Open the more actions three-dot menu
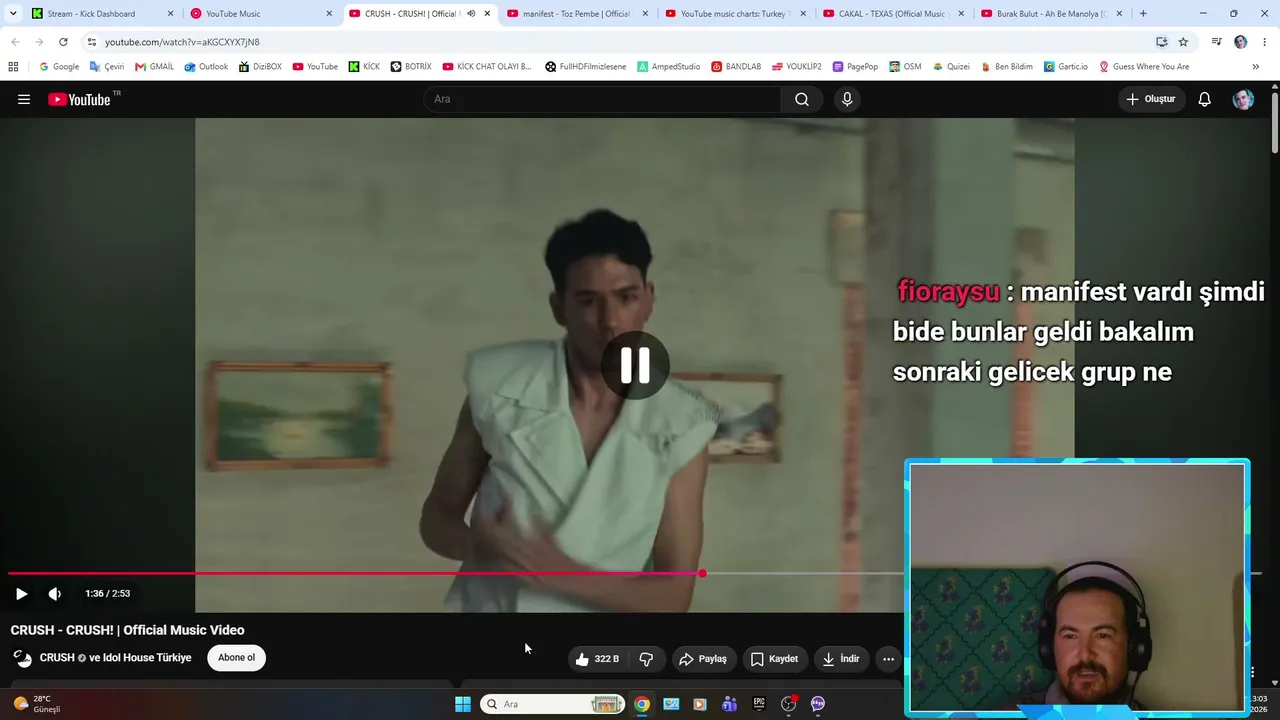Image resolution: width=1280 pixels, height=720 pixels. coord(888,659)
